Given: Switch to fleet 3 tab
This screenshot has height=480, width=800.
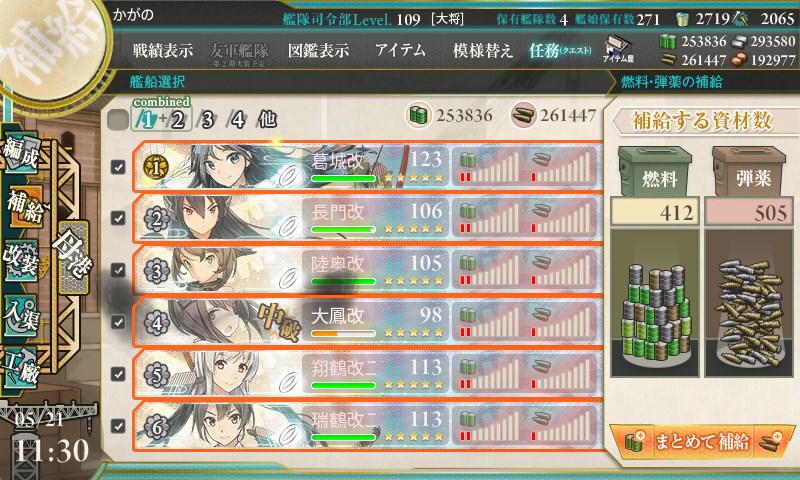Looking at the screenshot, I should 207,120.
